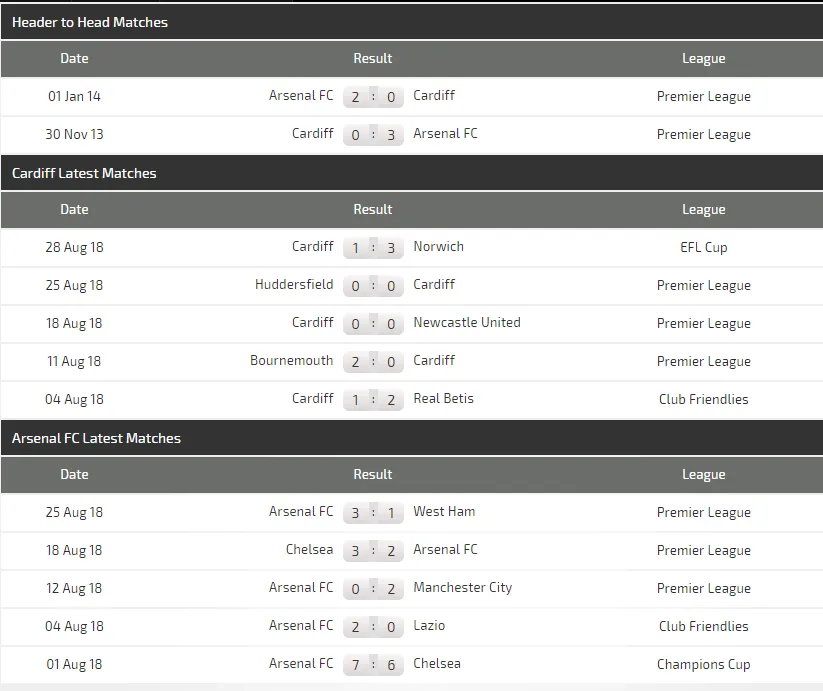Select the 01 Jan 14 match date
This screenshot has height=691, width=823.
[74, 96]
